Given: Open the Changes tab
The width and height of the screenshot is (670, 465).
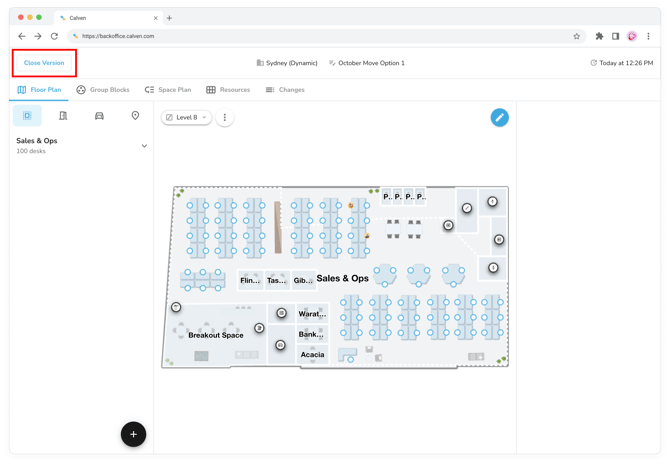Looking at the screenshot, I should pos(285,90).
